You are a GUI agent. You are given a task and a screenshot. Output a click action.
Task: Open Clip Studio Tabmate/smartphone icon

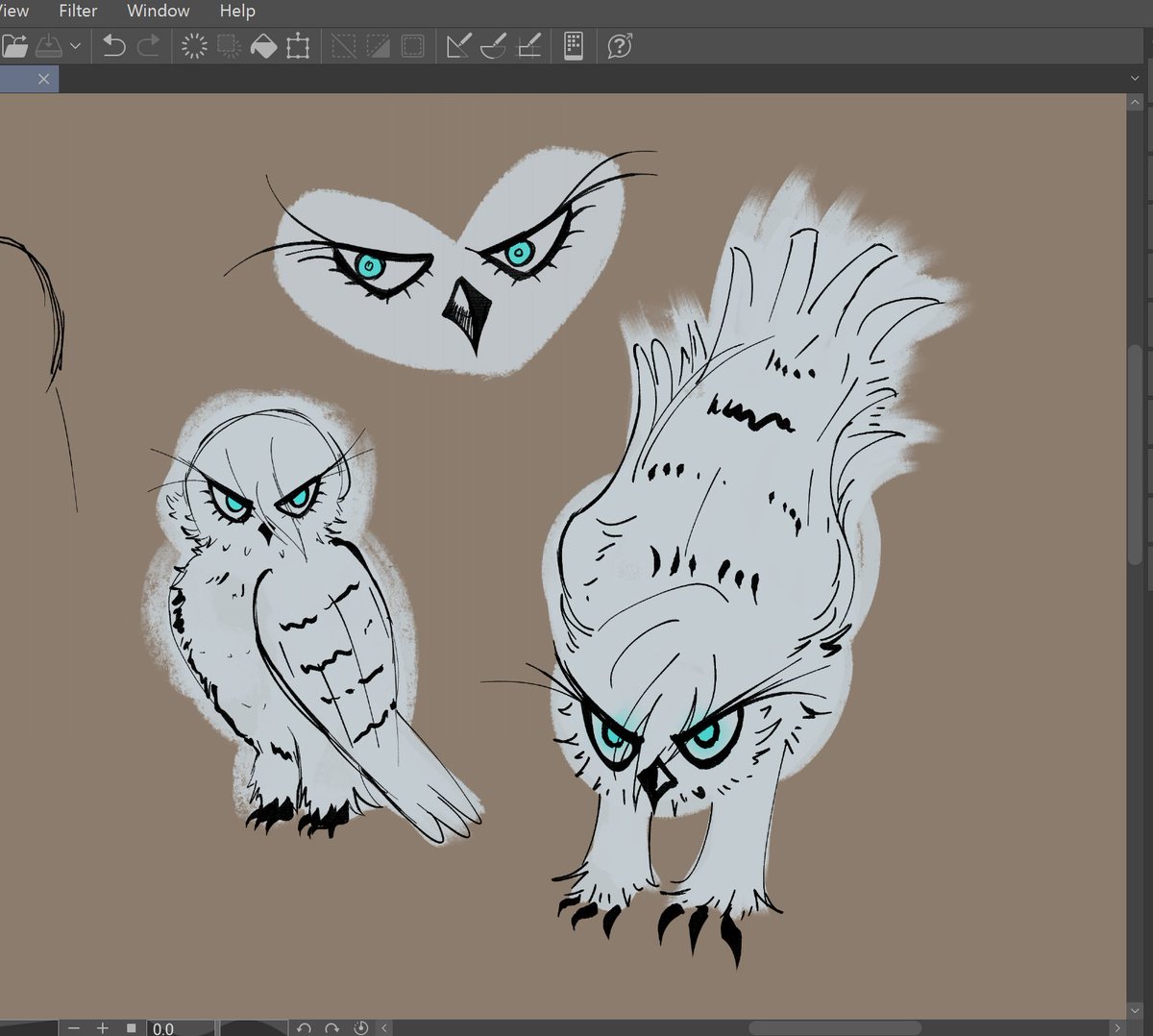click(x=574, y=45)
